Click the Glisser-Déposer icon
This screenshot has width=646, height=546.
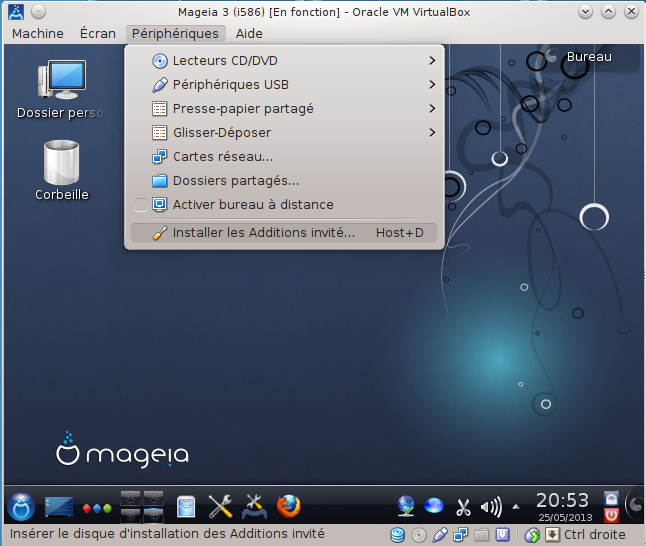point(160,133)
